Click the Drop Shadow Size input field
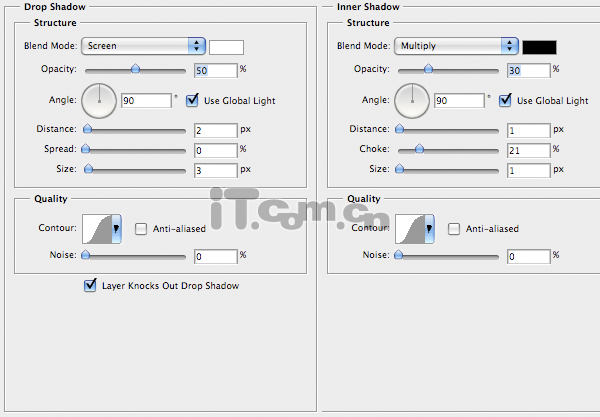This screenshot has width=600, height=417. click(217, 169)
